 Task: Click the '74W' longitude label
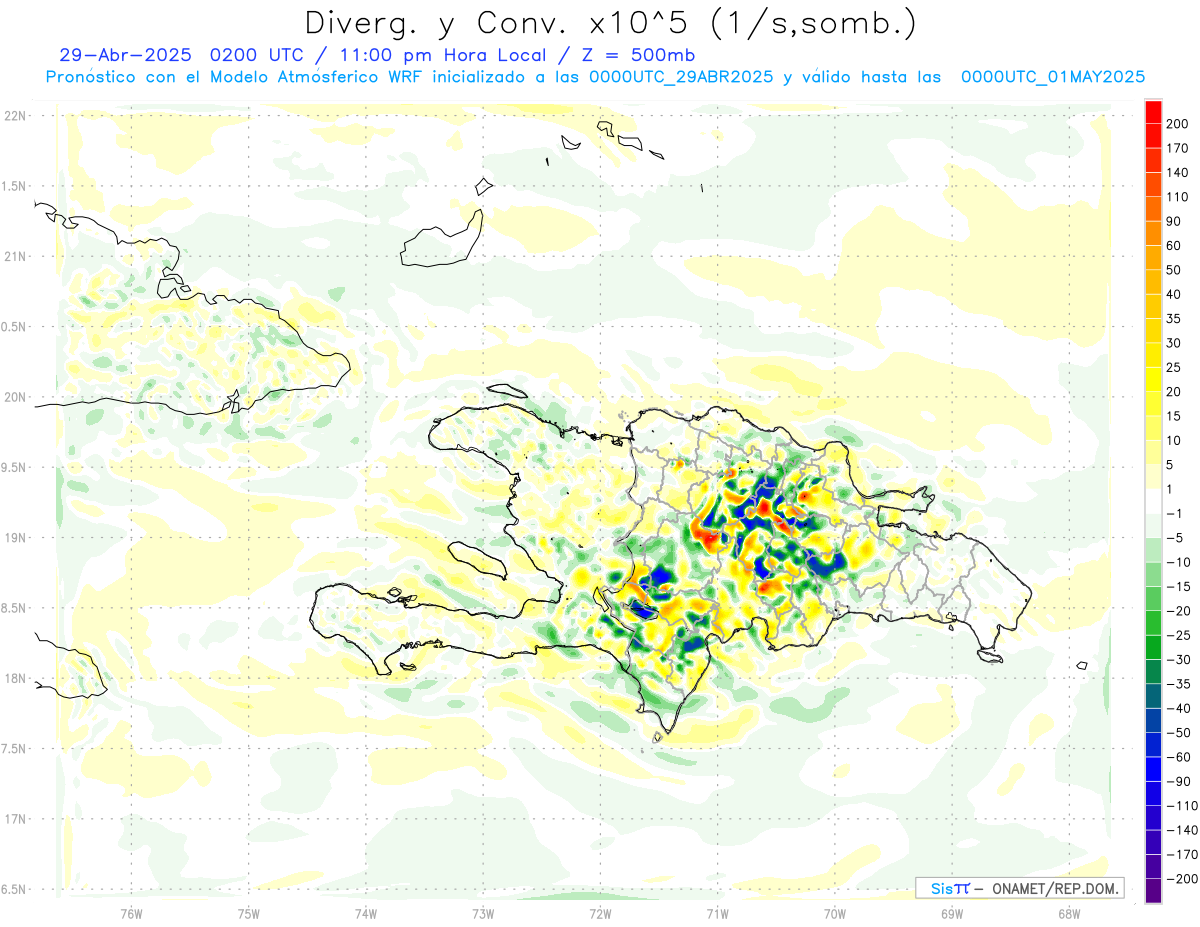(x=365, y=913)
